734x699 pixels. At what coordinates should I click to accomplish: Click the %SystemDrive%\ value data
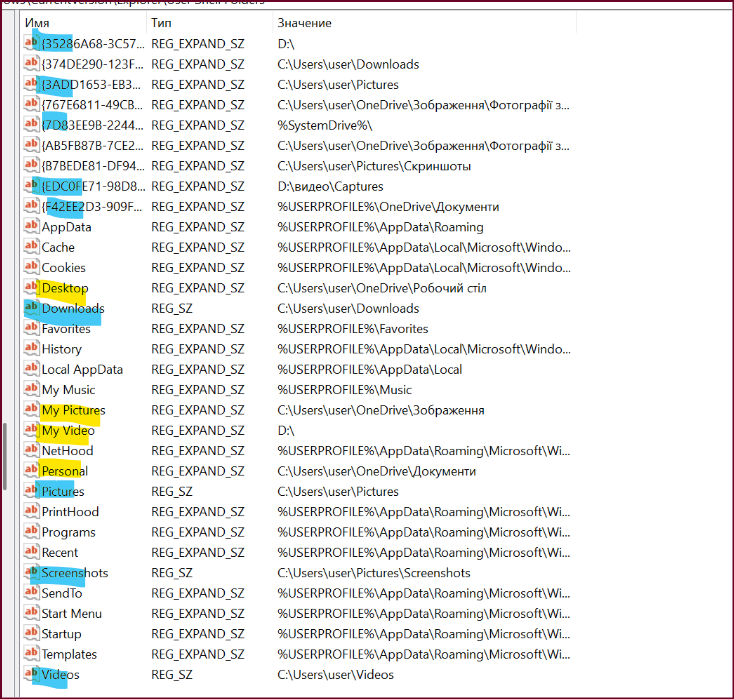[325, 125]
